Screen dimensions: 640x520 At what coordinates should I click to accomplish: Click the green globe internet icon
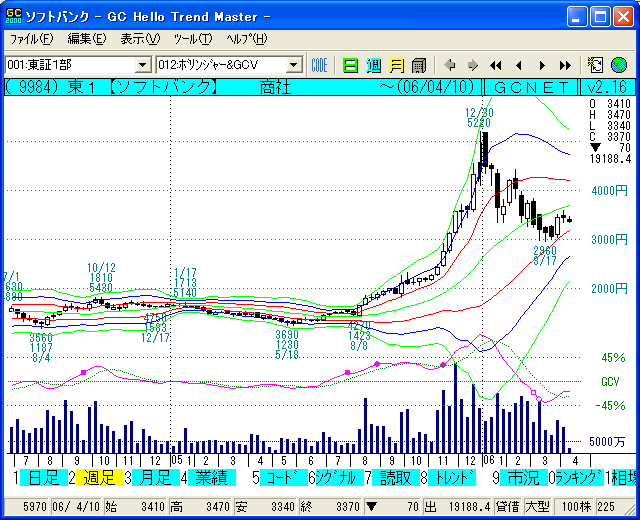coord(619,65)
